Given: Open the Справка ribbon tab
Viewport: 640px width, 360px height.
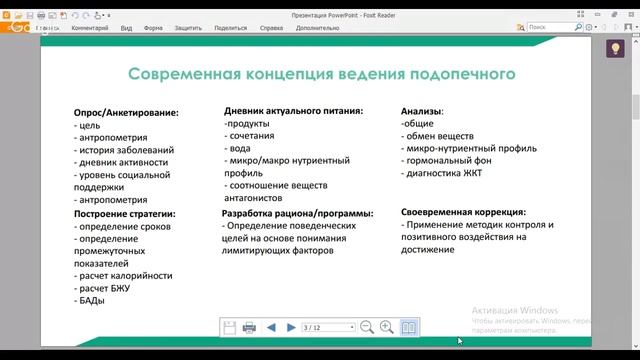Looking at the screenshot, I should point(271,28).
